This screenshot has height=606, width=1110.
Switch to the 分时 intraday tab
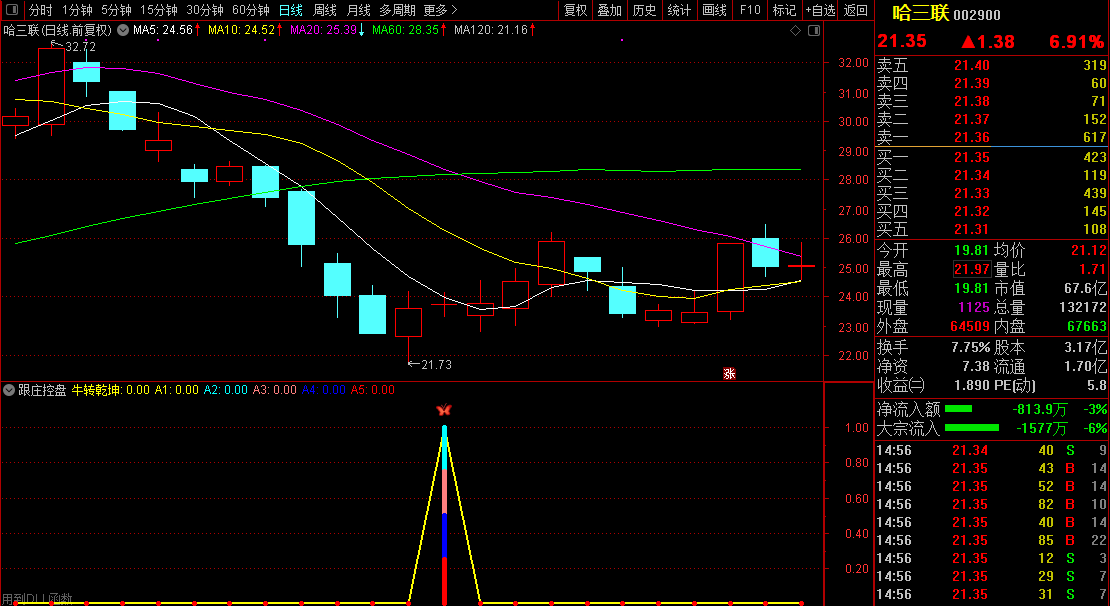(x=40, y=10)
